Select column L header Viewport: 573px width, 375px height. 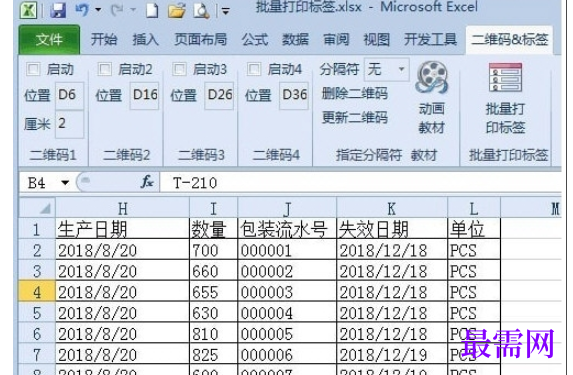tap(474, 208)
